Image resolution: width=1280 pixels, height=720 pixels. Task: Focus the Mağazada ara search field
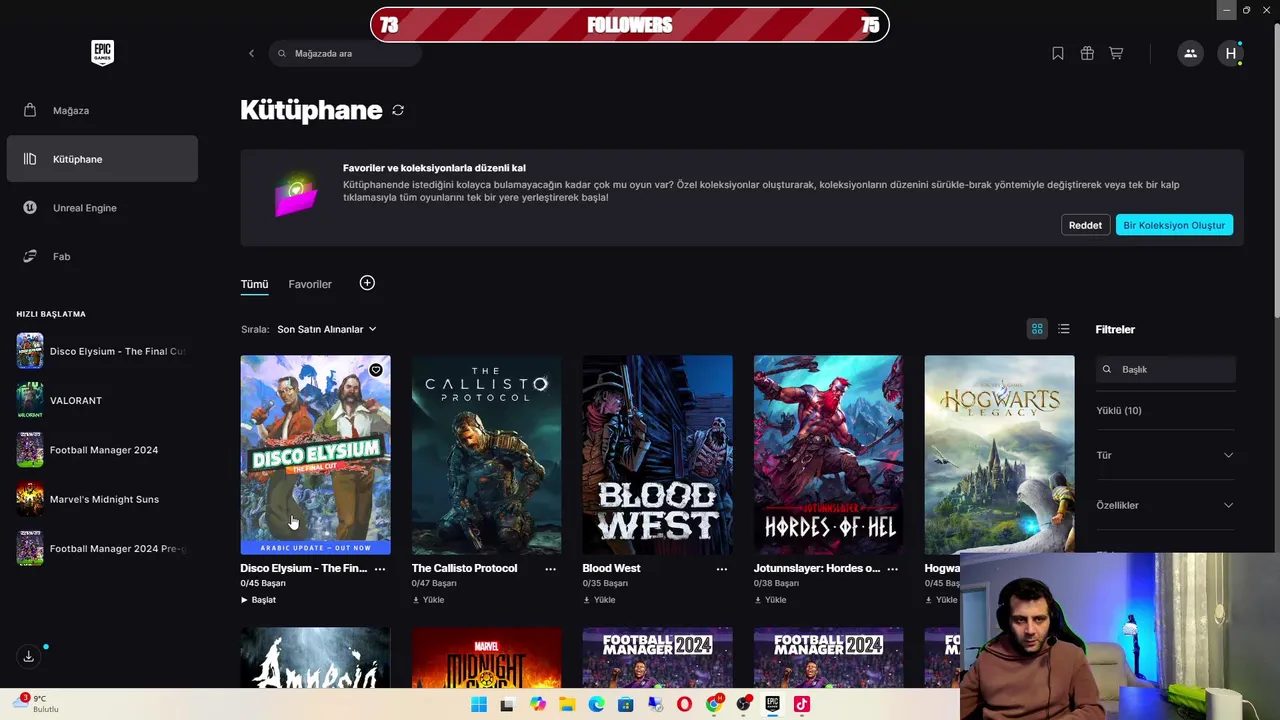[345, 53]
